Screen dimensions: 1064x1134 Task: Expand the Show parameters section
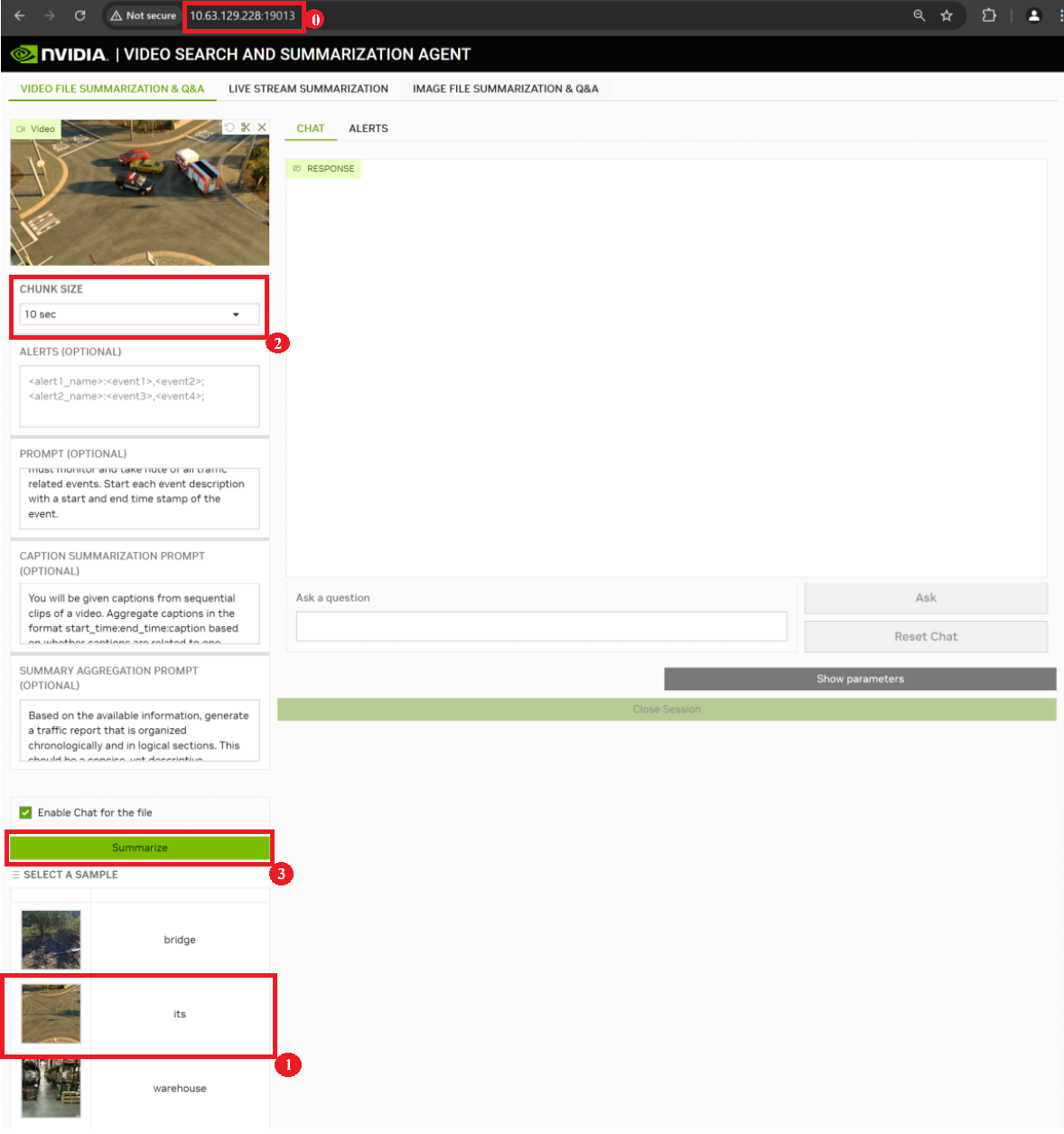click(x=859, y=679)
